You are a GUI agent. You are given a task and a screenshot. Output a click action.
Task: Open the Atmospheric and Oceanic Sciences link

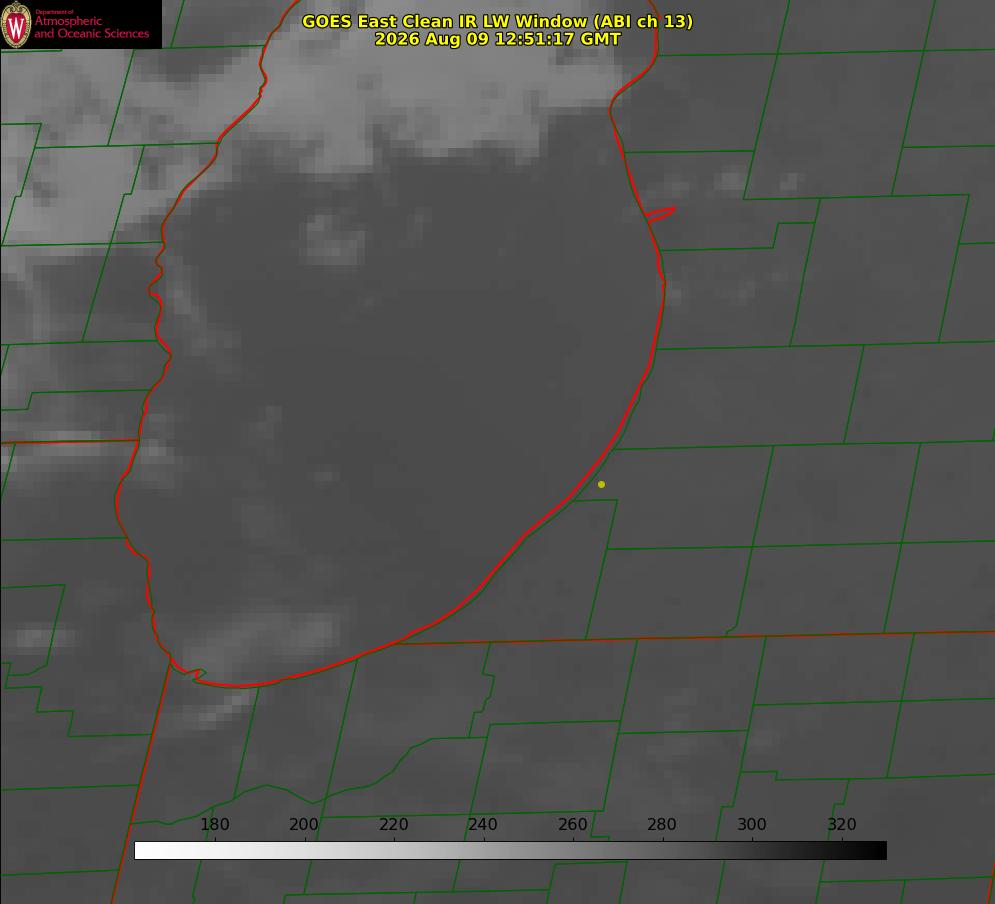point(91,27)
